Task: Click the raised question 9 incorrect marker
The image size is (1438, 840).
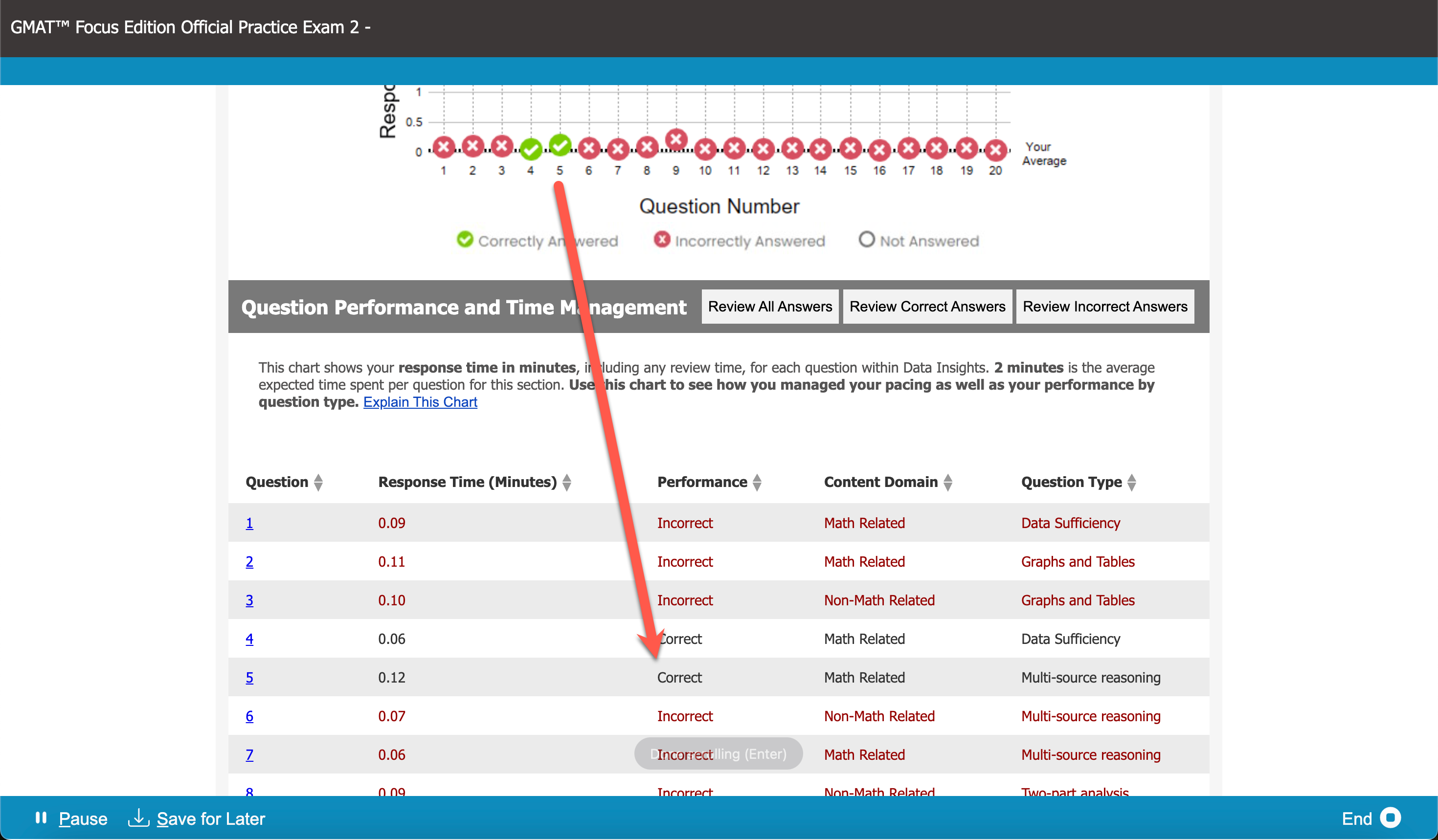Action: pyautogui.click(x=676, y=139)
